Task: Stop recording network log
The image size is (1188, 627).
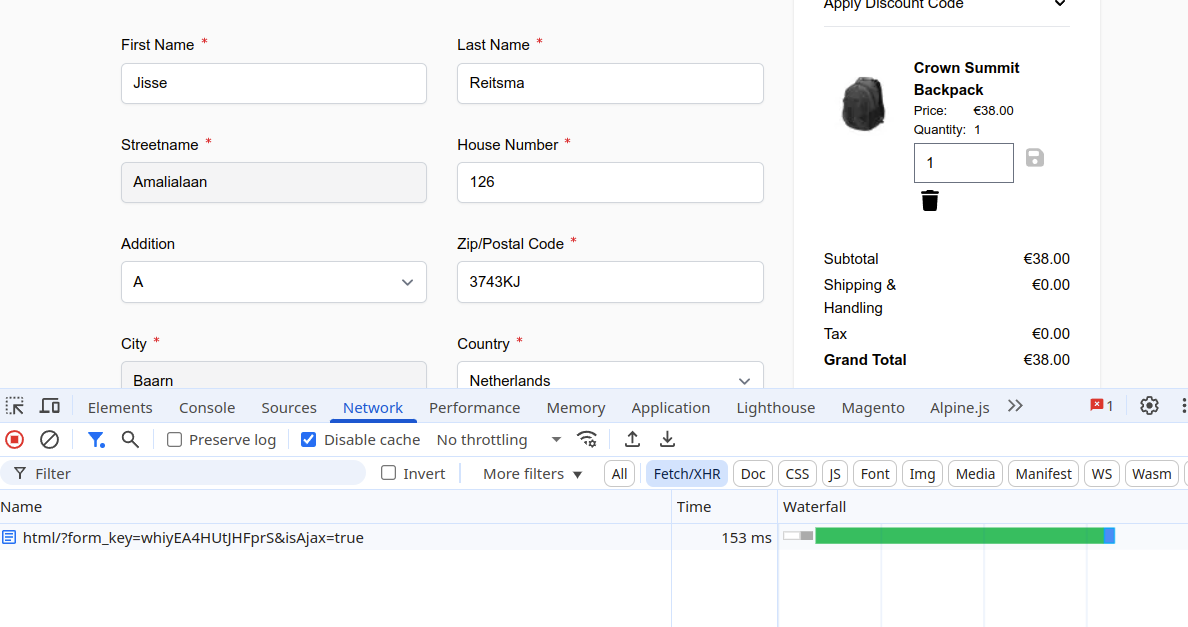Action: pyautogui.click(x=14, y=440)
